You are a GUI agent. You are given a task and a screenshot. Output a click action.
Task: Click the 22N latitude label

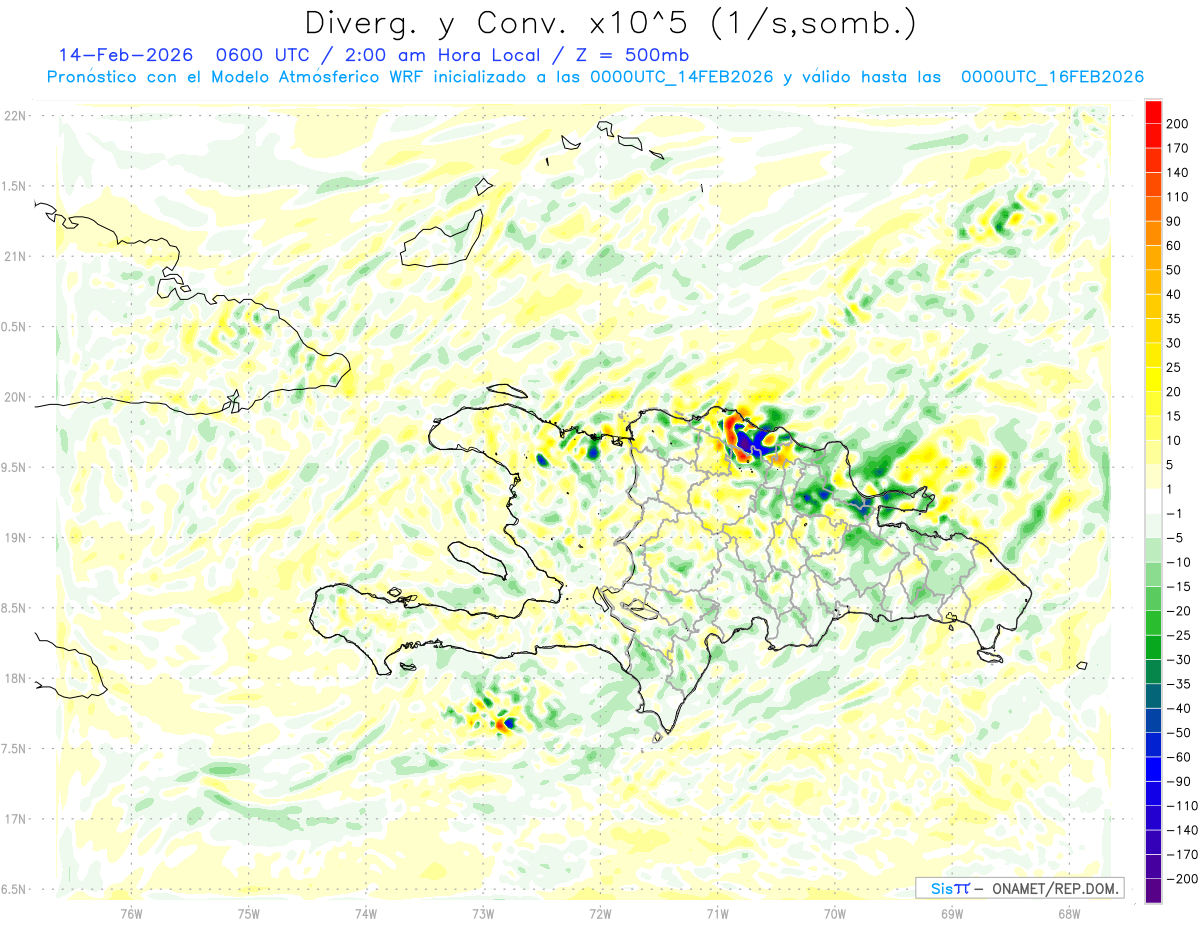tap(15, 116)
